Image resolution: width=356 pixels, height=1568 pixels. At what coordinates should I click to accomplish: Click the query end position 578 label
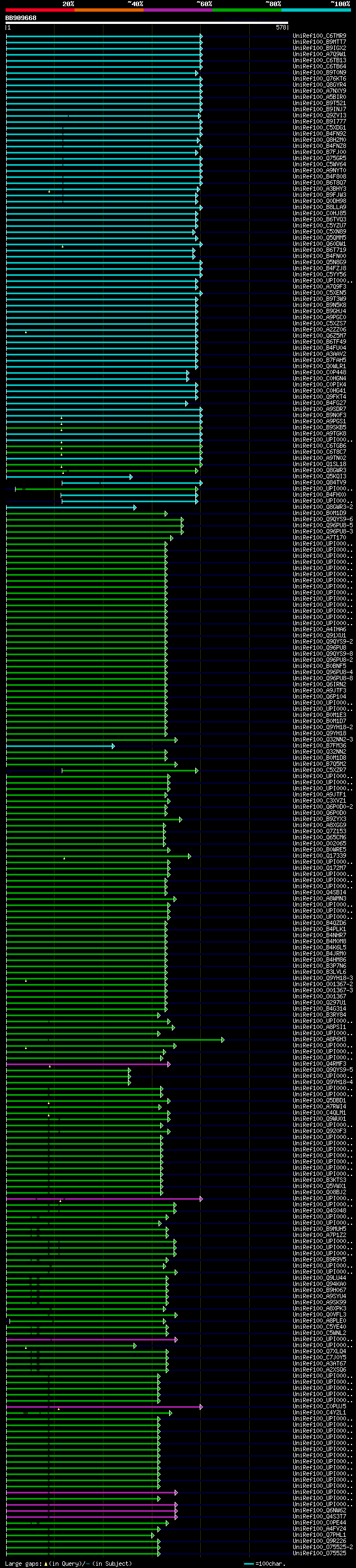pos(280,27)
